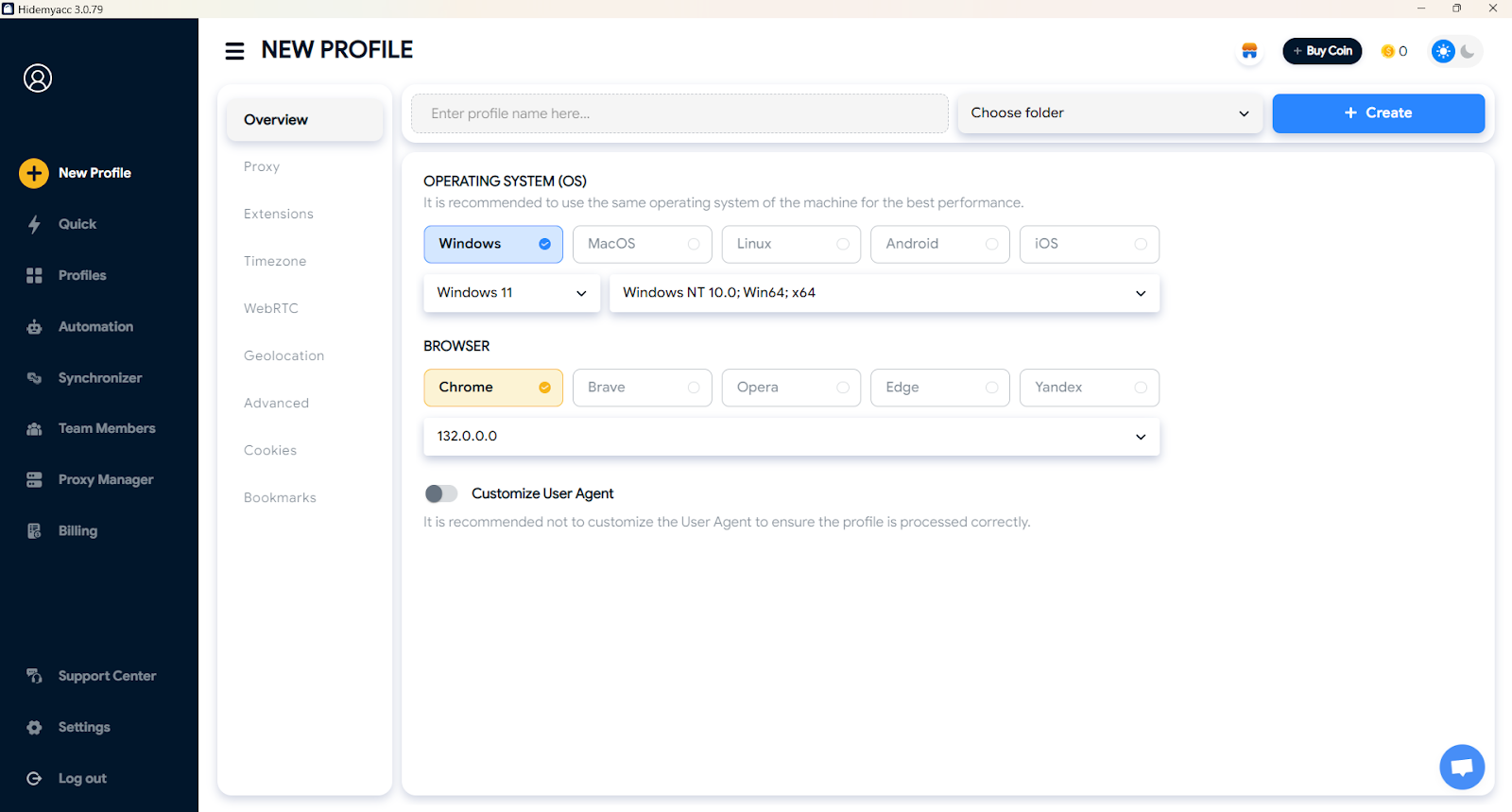This screenshot has width=1512, height=812.
Task: Switch to the WebRTC tab
Action: tap(271, 308)
